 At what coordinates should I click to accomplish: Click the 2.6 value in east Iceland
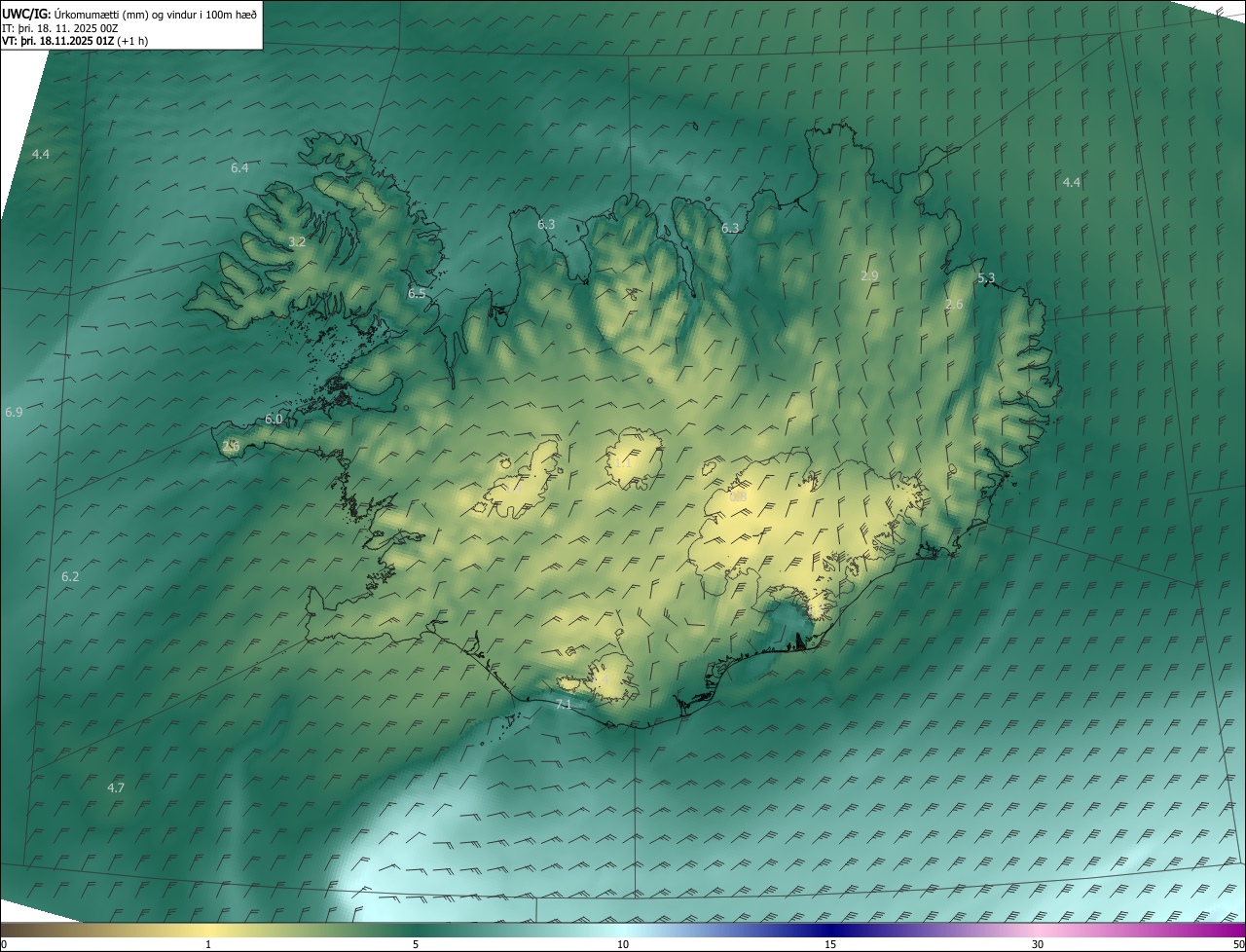point(954,305)
